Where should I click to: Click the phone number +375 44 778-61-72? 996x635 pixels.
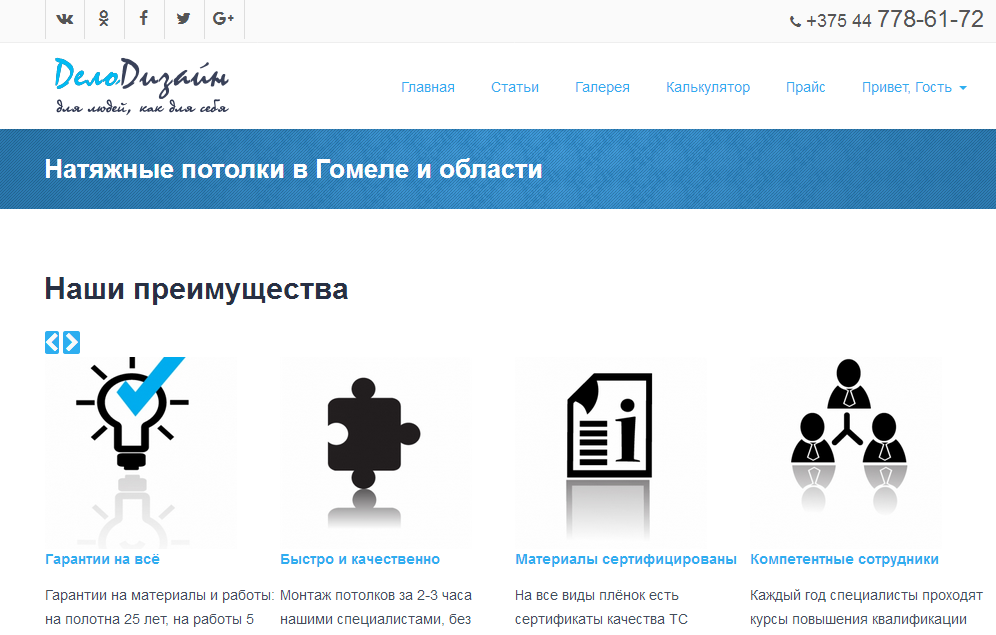coord(894,20)
